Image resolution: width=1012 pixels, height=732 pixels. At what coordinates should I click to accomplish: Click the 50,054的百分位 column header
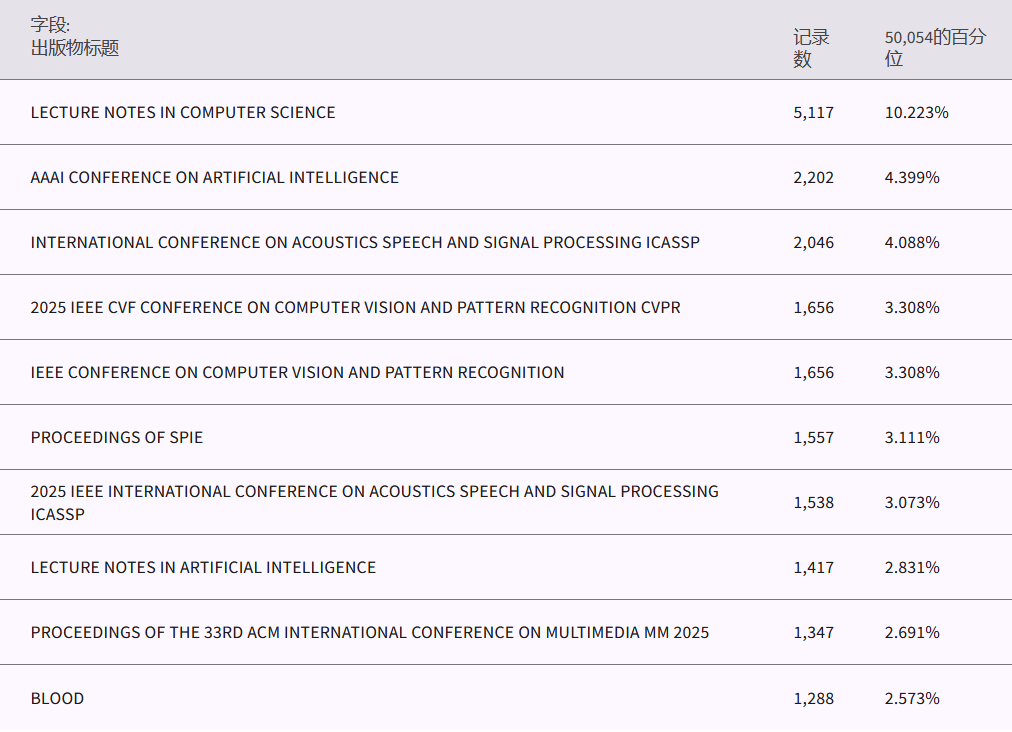tap(934, 48)
